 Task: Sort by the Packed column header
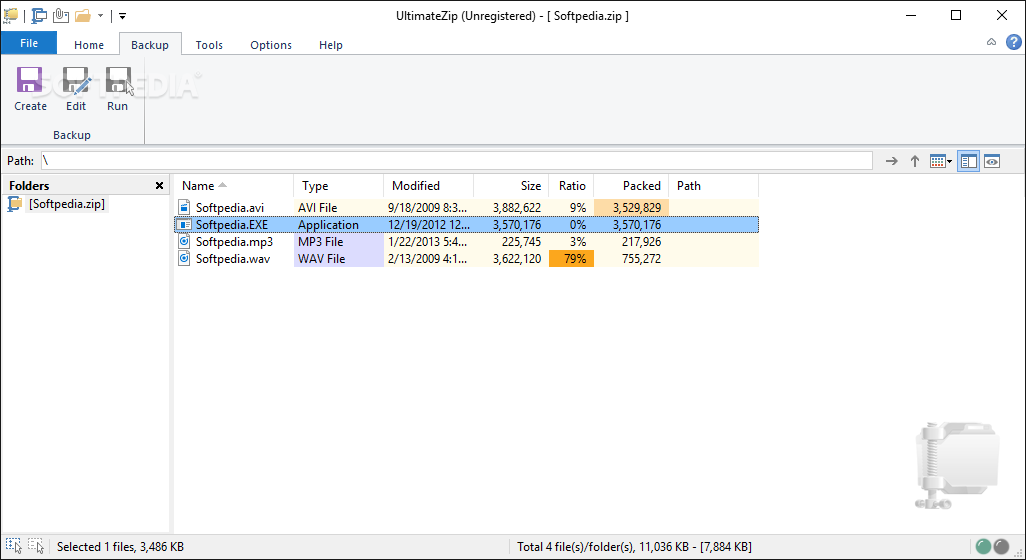[x=631, y=186]
